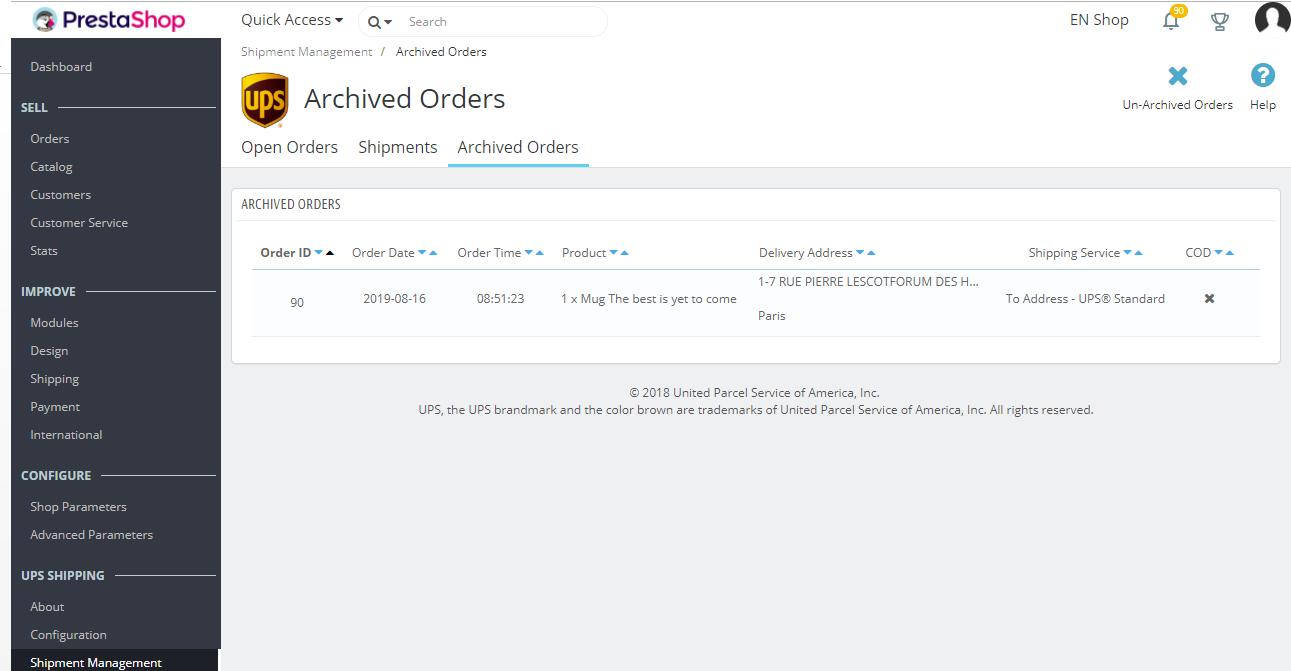
Task: Sort Order Date descending arrow
Action: (422, 253)
